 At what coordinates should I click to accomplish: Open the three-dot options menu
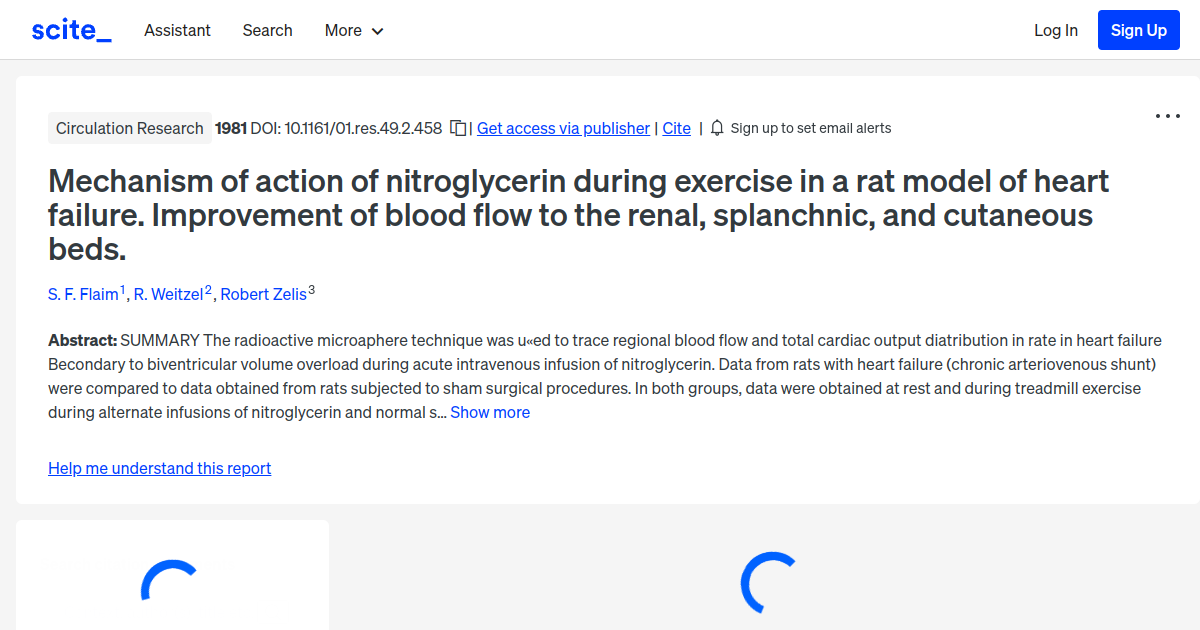(x=1167, y=116)
